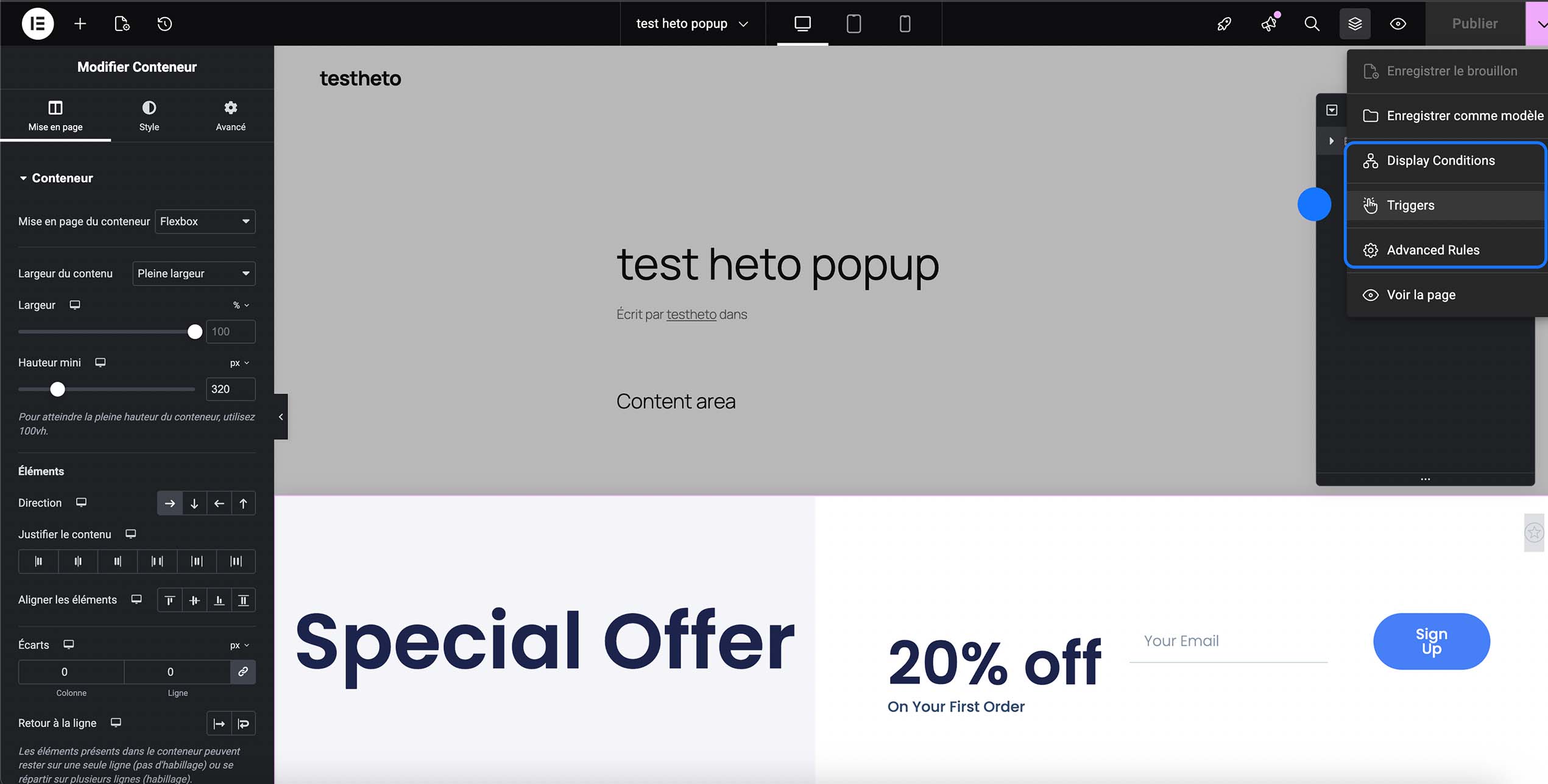Click the Hauteur mini value input field

click(x=230, y=389)
